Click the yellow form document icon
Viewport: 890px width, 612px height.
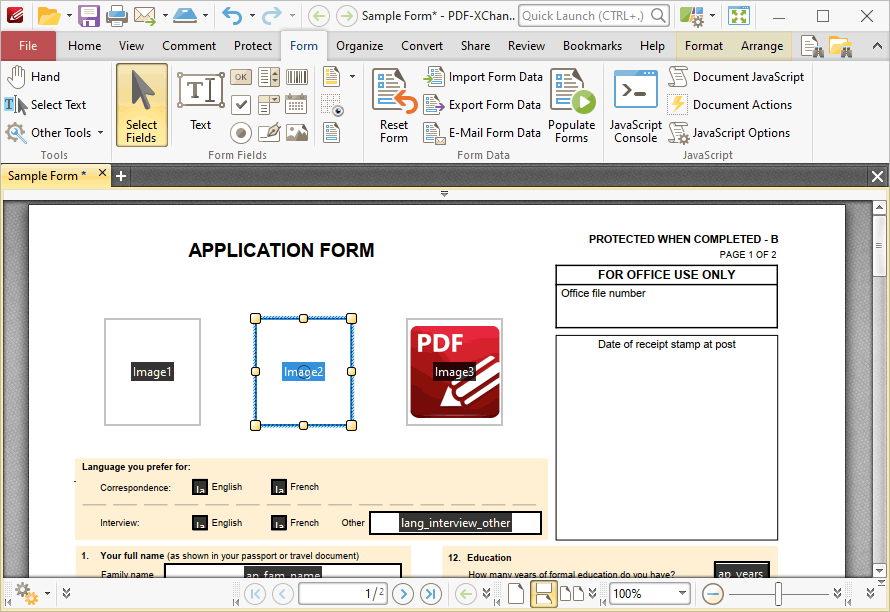[331, 77]
